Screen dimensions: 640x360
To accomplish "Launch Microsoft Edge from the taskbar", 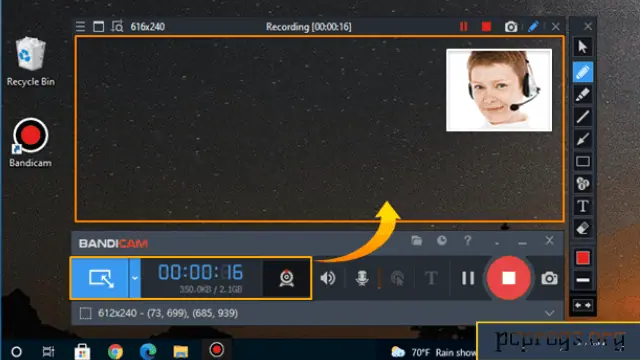I will (148, 351).
